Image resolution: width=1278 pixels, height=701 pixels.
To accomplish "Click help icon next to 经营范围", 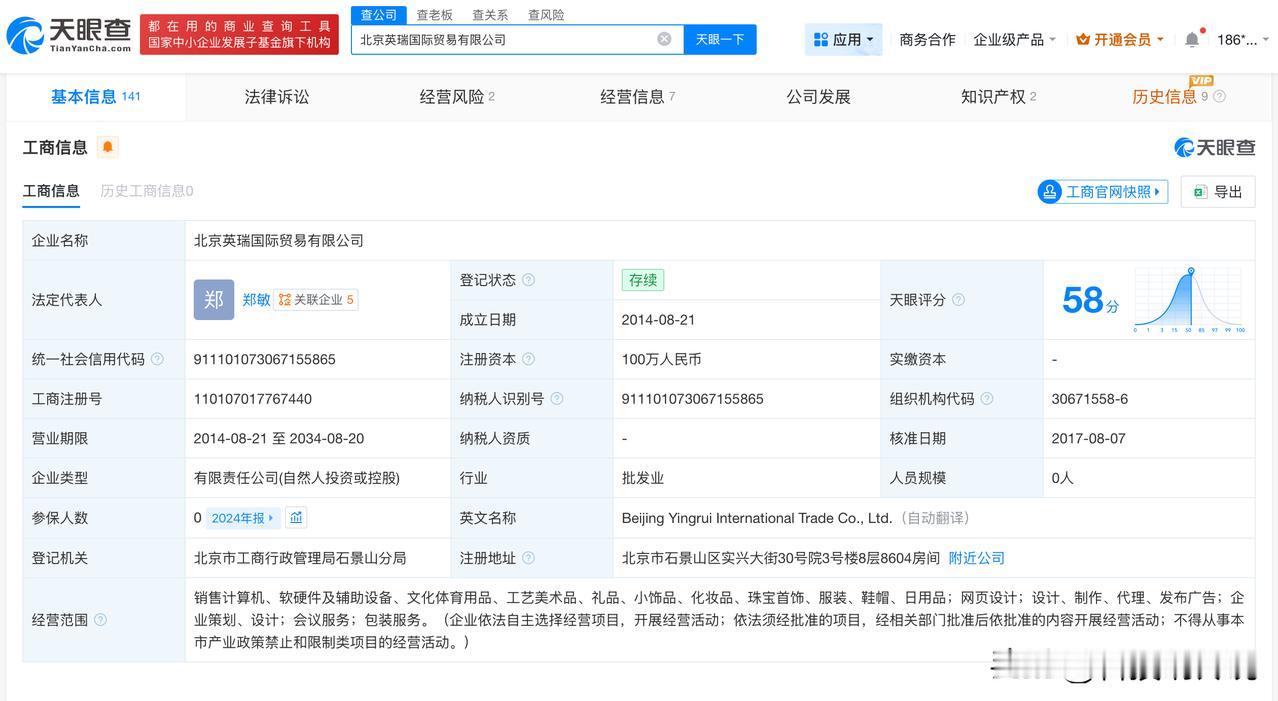I will coord(100,620).
